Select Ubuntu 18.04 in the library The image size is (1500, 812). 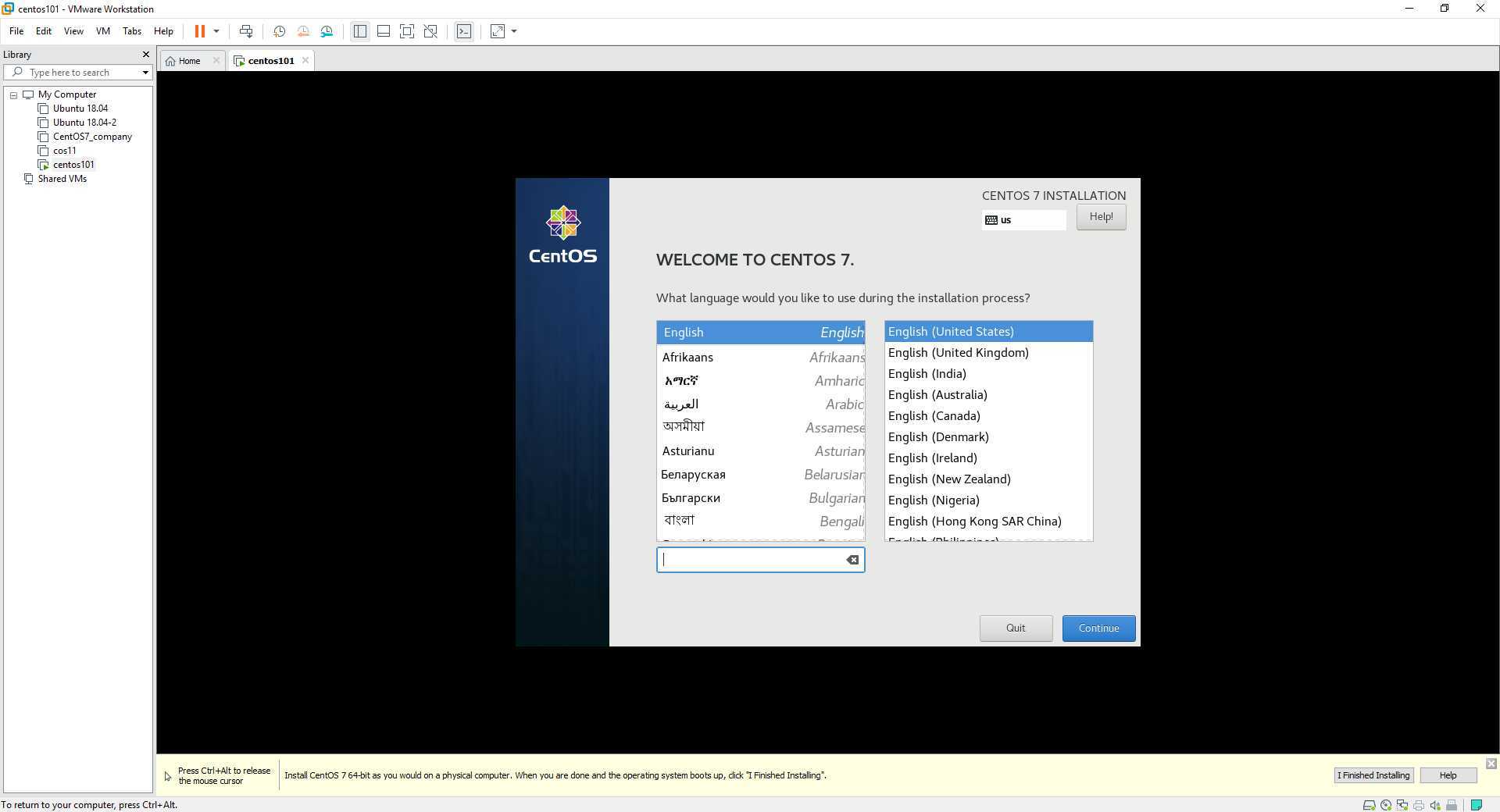pos(80,109)
